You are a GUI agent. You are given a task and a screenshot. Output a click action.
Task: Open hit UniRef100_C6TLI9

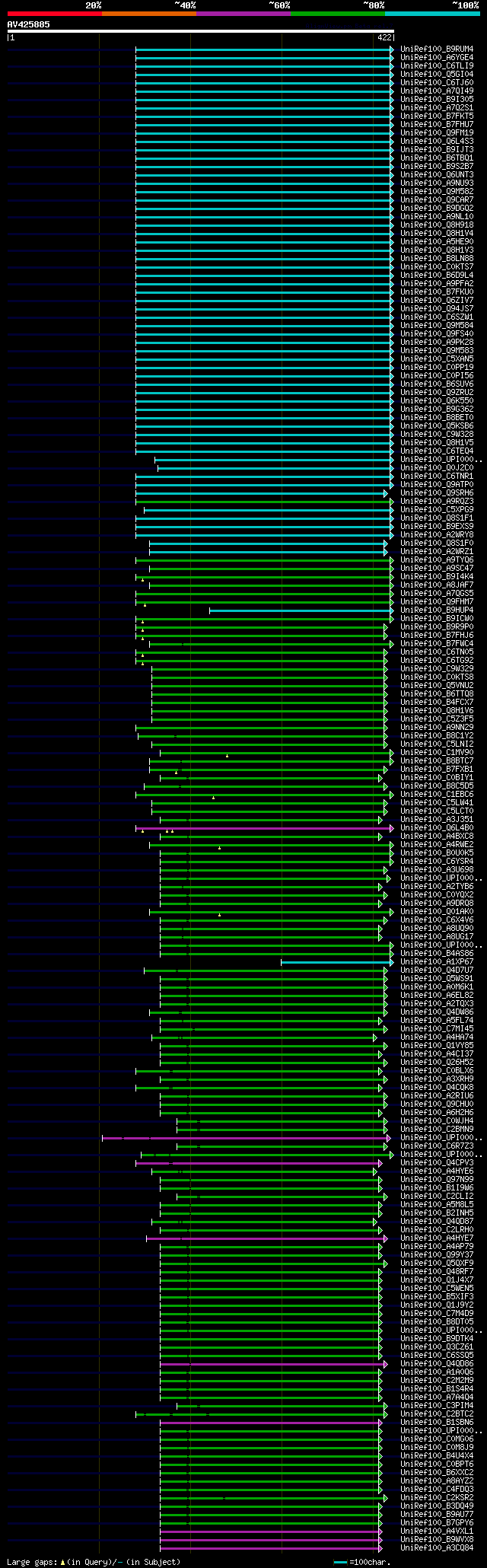point(437,66)
